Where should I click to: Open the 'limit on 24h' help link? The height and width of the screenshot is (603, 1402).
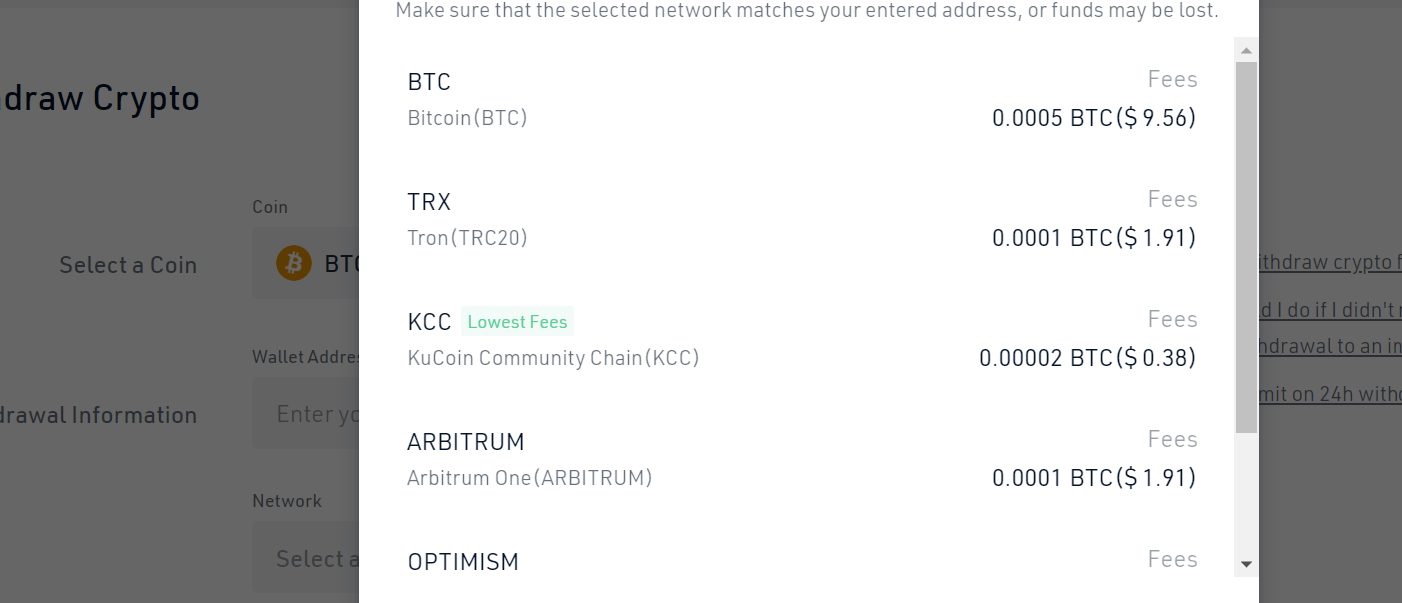1330,394
